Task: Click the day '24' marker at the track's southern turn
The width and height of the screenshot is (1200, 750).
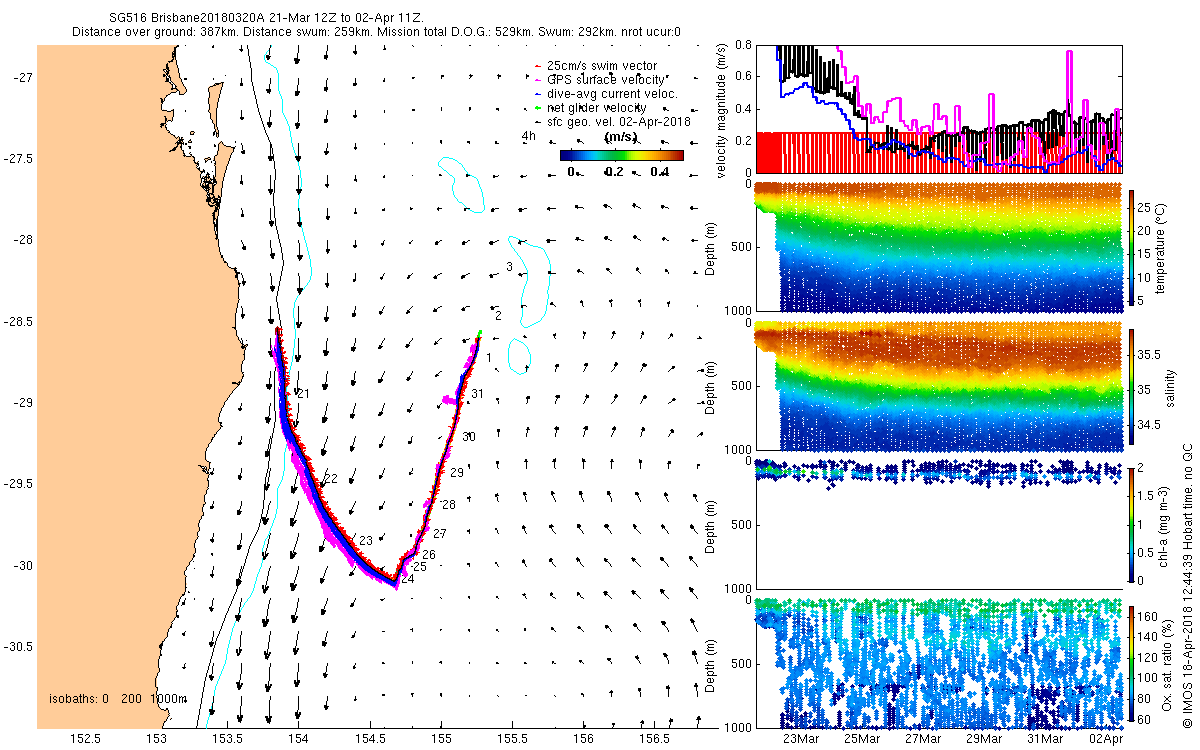Action: coord(407,578)
